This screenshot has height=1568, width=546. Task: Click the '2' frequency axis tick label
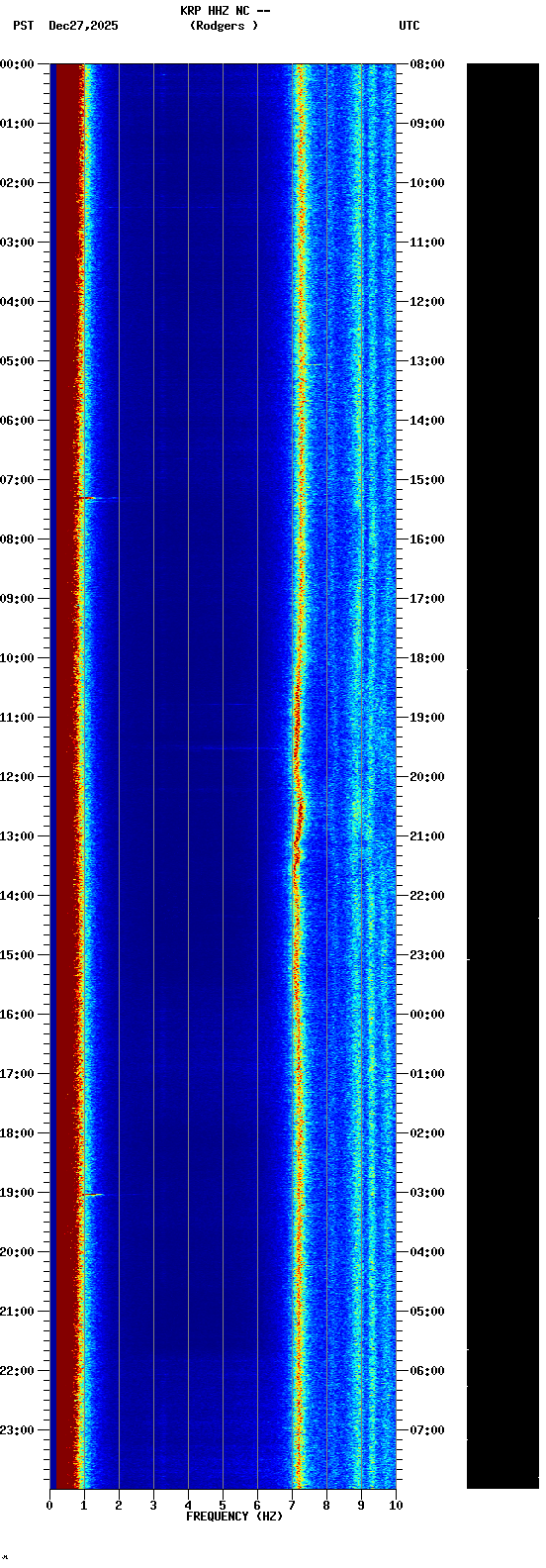click(x=119, y=1506)
